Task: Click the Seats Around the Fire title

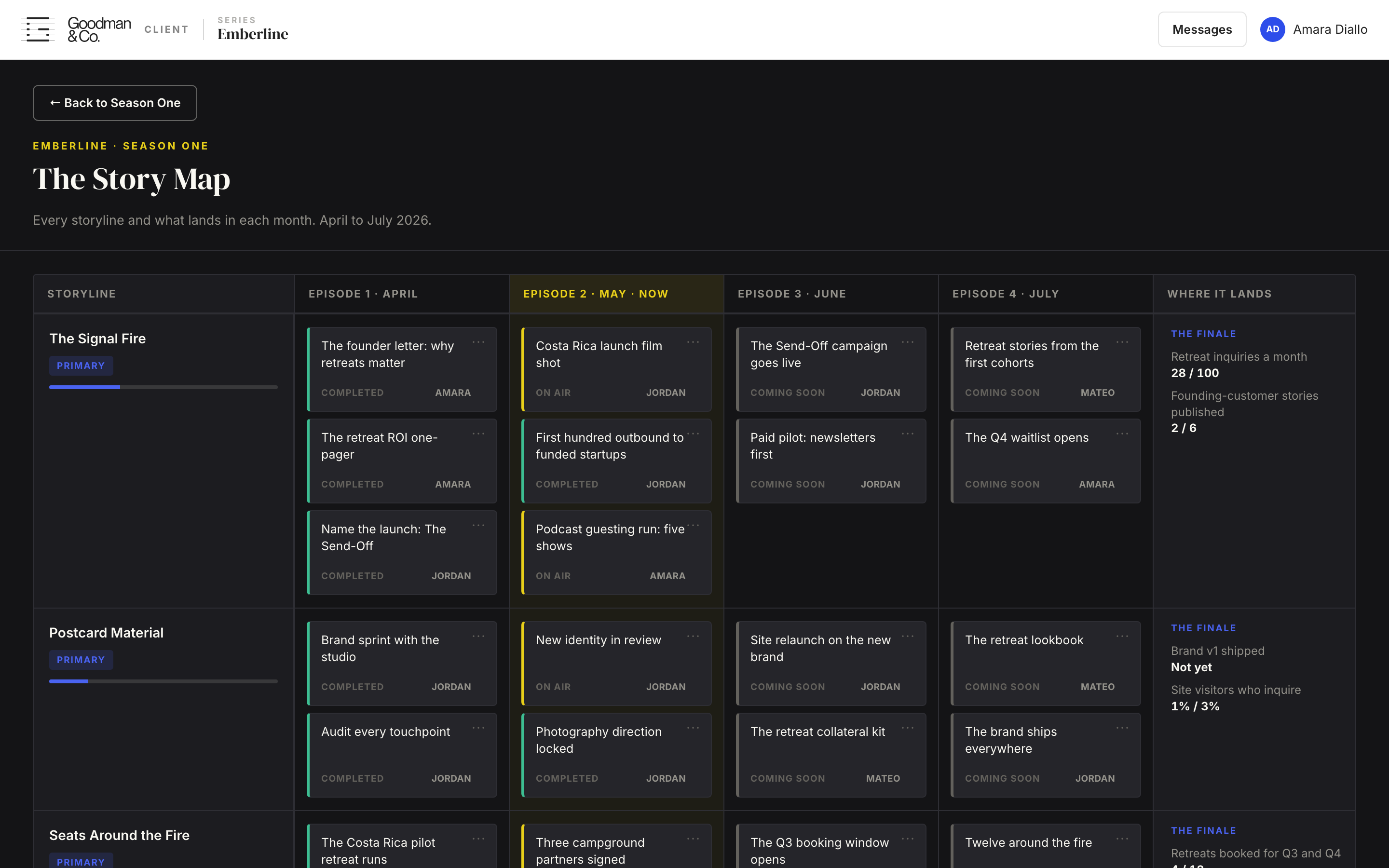Action: coord(120,835)
